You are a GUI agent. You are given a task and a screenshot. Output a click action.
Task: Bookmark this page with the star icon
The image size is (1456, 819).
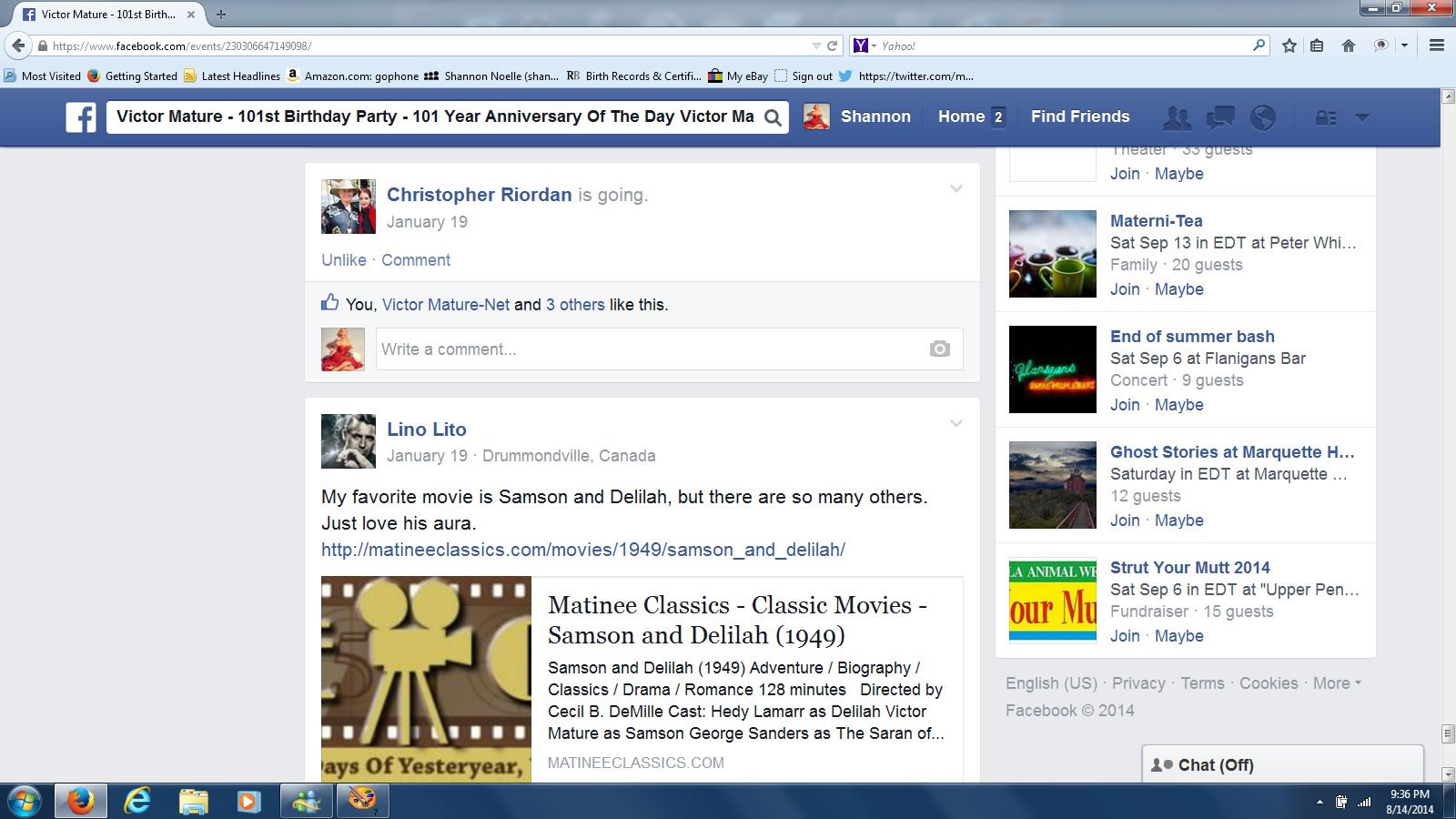pos(1289,45)
